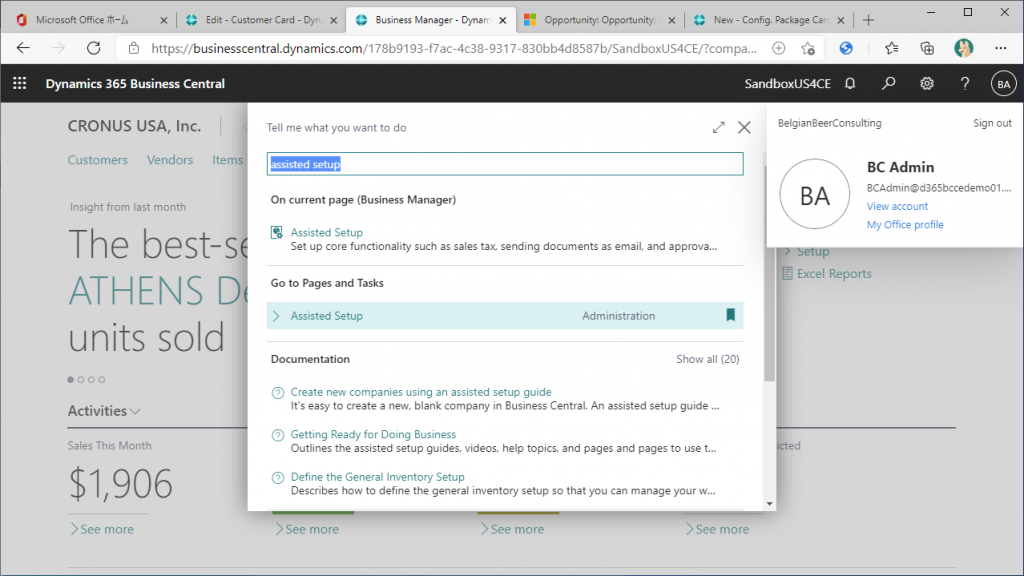This screenshot has height=576, width=1024.
Task: Open Create new companies using assisted setup guide
Action: (421, 392)
